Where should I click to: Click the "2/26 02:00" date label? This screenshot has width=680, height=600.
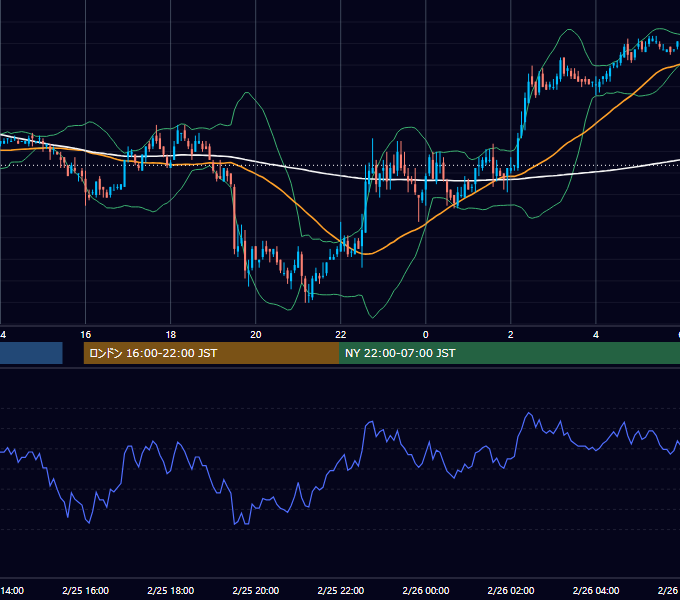511,590
